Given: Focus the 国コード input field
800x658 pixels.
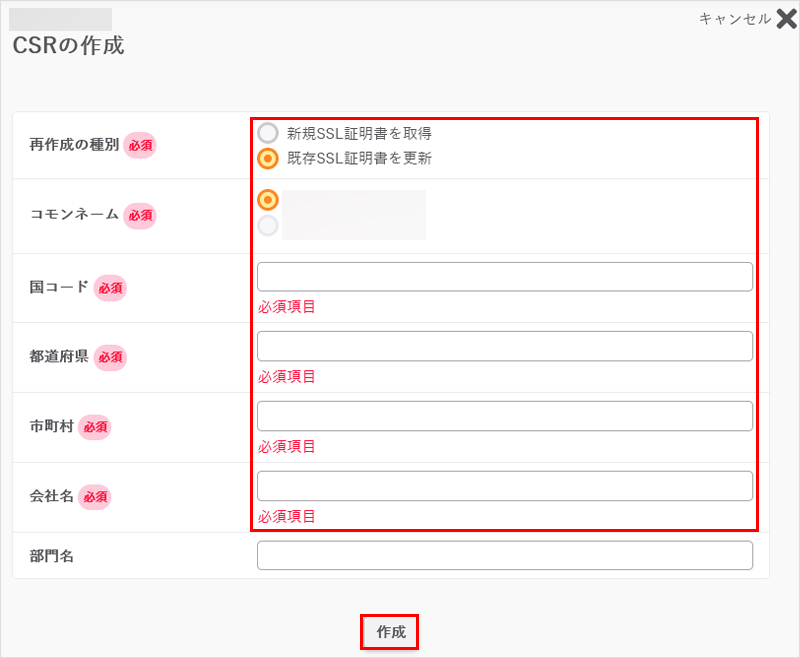Looking at the screenshot, I should pos(505,277).
